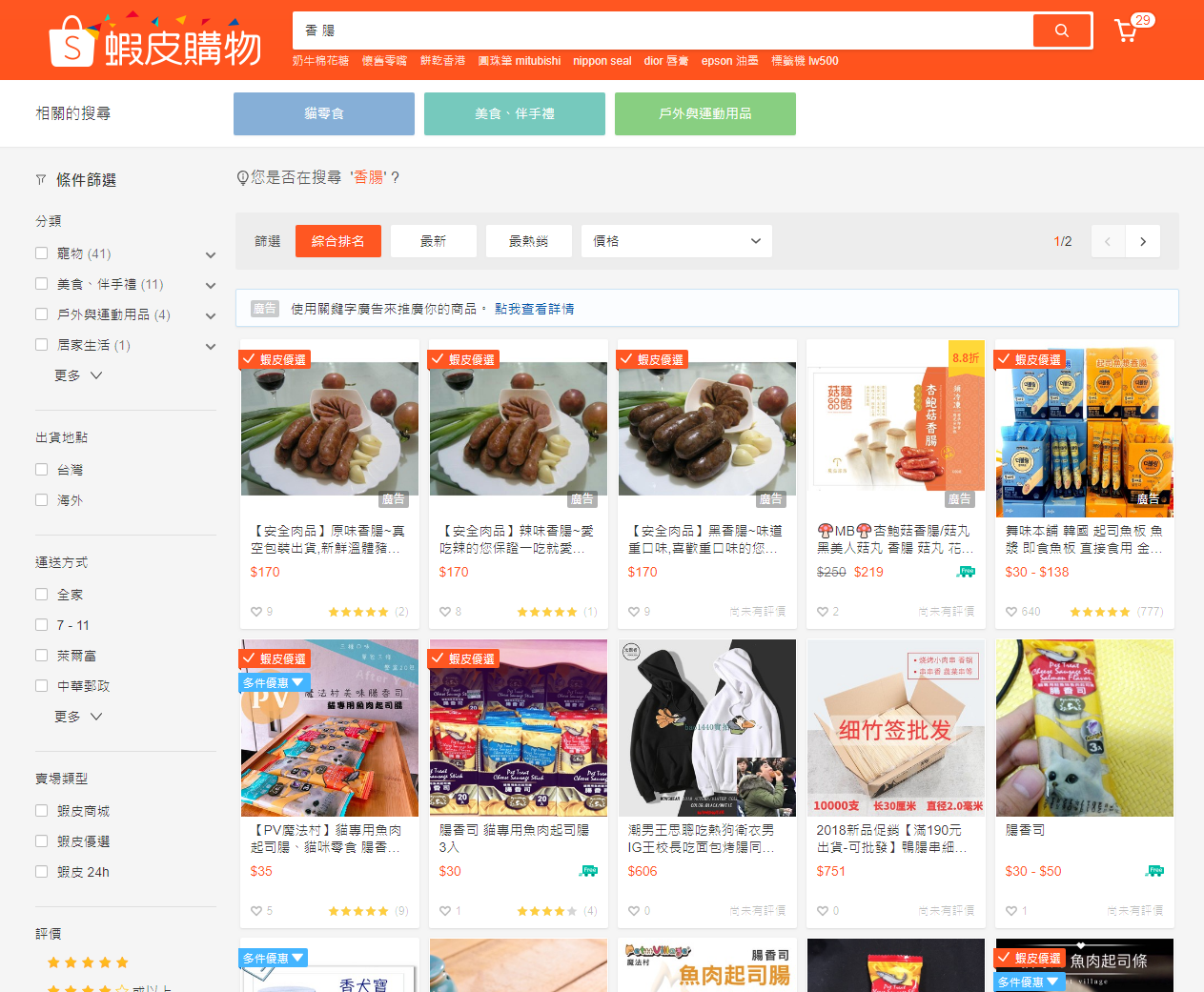
Task: Click heart icon on PV魔法村 $35 product
Action: tap(255, 911)
